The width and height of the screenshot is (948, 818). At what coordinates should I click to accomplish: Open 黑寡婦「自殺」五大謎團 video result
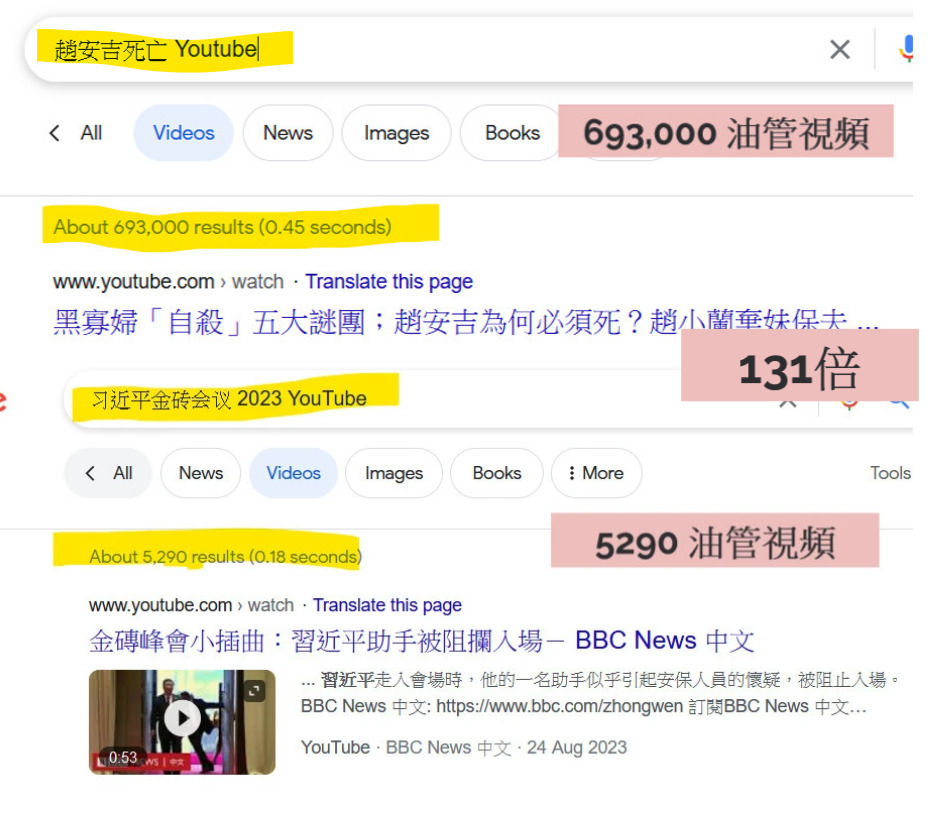click(x=466, y=322)
